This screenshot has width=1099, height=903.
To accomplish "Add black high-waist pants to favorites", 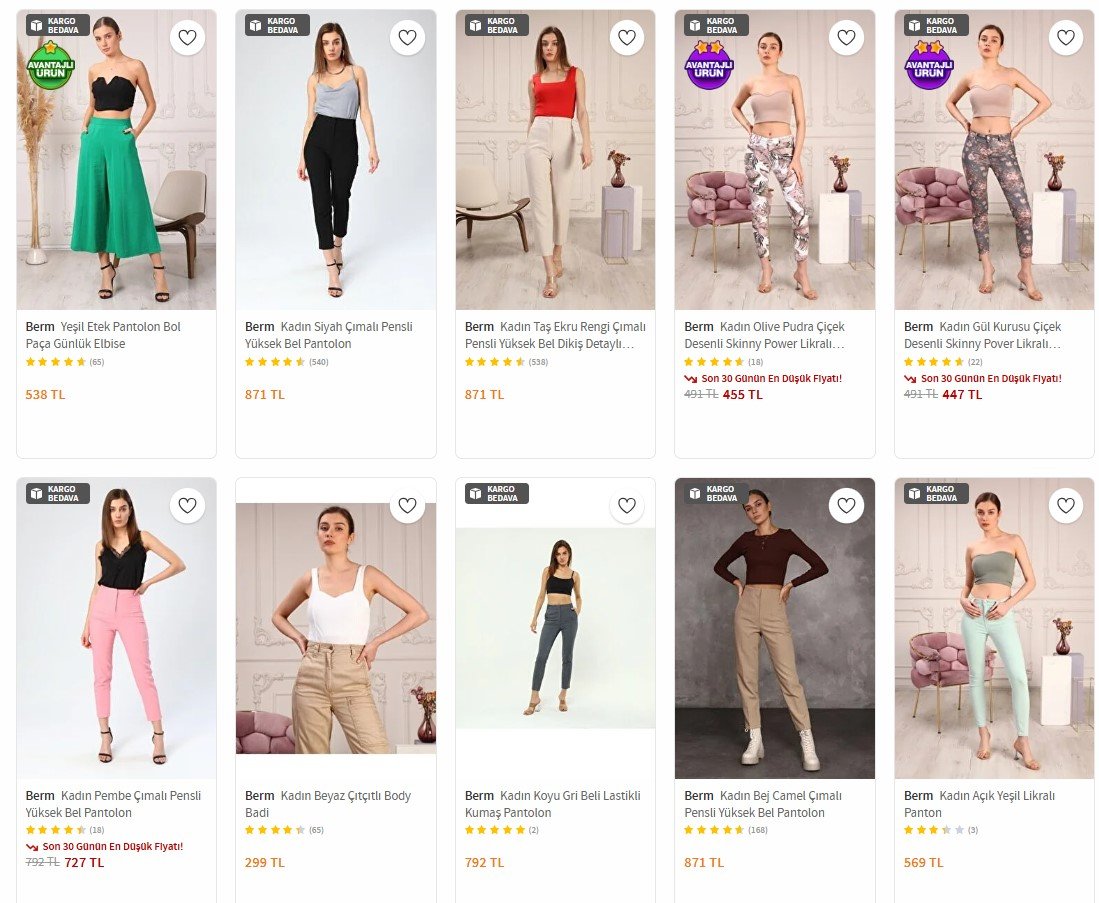I will point(407,38).
